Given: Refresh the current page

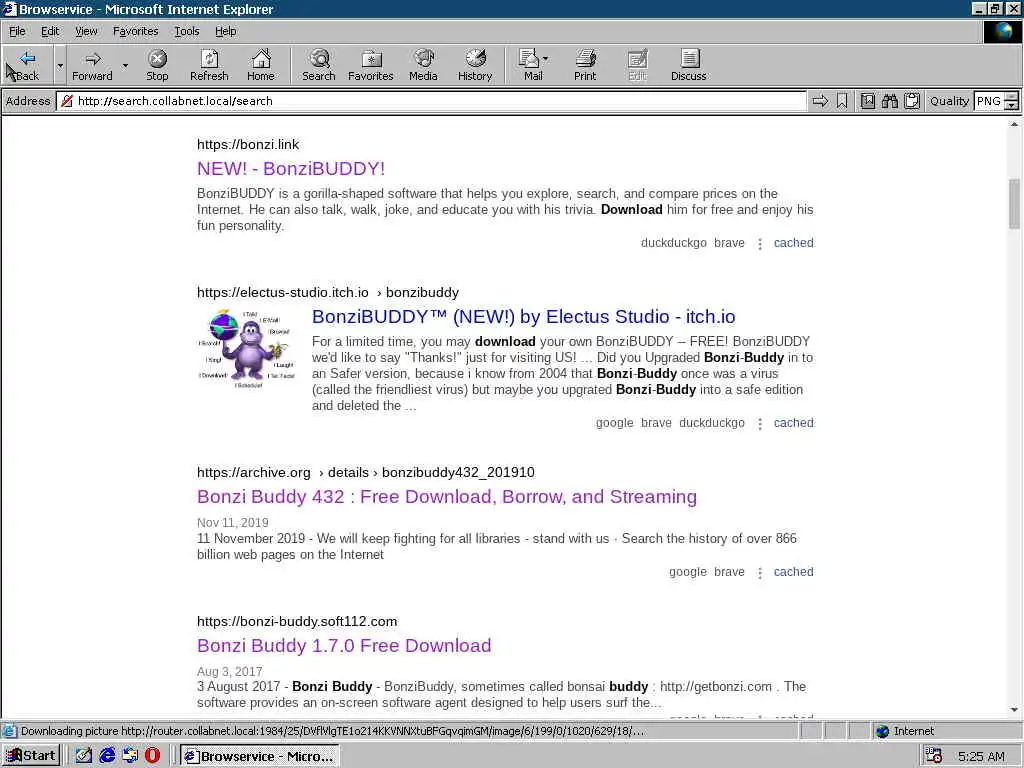Looking at the screenshot, I should [209, 65].
